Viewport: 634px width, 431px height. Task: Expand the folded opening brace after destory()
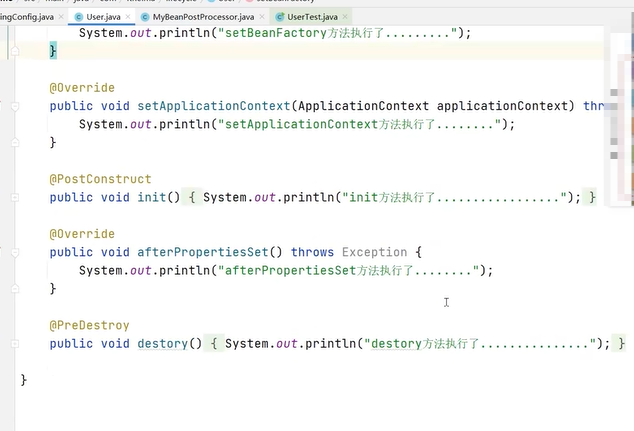pyautogui.click(x=214, y=344)
